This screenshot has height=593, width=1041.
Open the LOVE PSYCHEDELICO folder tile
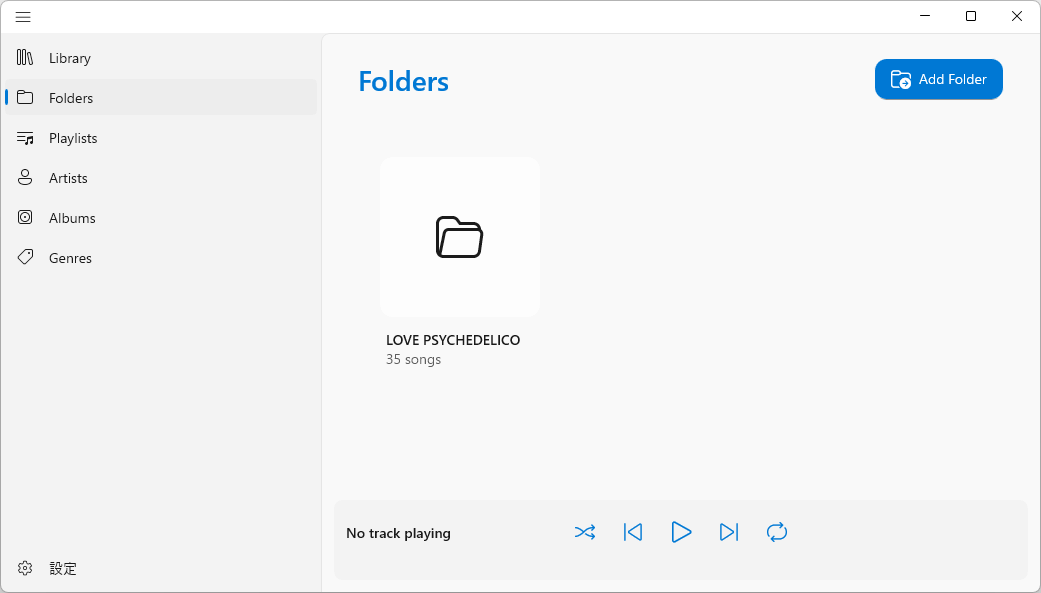(460, 237)
